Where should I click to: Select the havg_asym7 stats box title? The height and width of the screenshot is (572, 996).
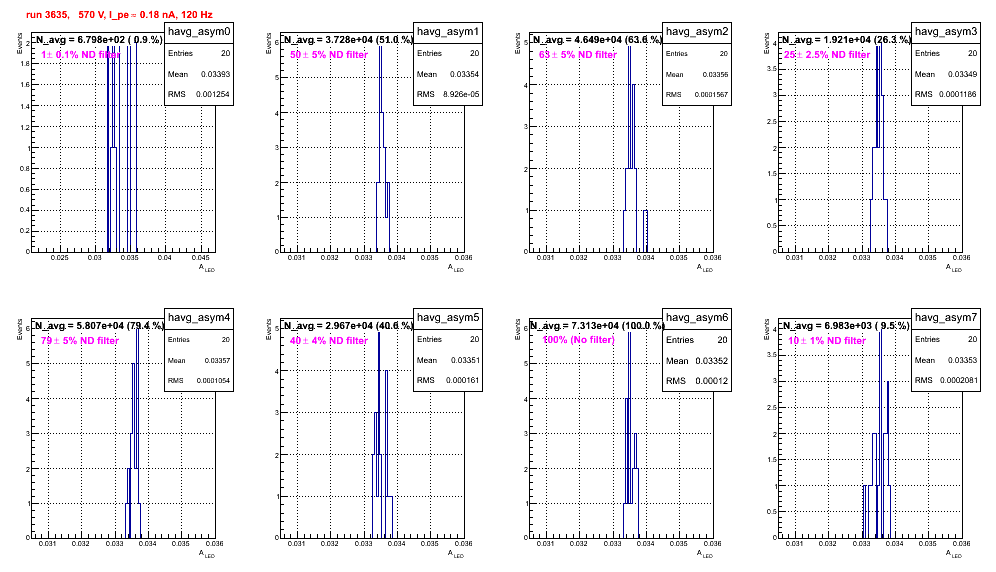pos(946,318)
